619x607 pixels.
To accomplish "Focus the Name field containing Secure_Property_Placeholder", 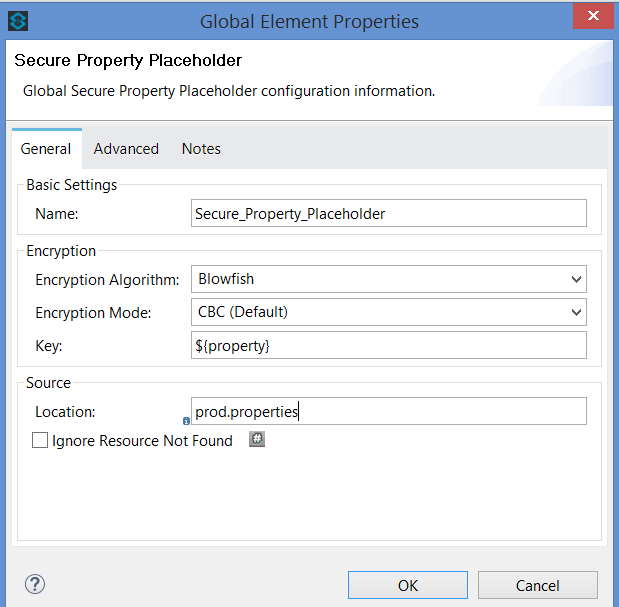I will [x=388, y=213].
